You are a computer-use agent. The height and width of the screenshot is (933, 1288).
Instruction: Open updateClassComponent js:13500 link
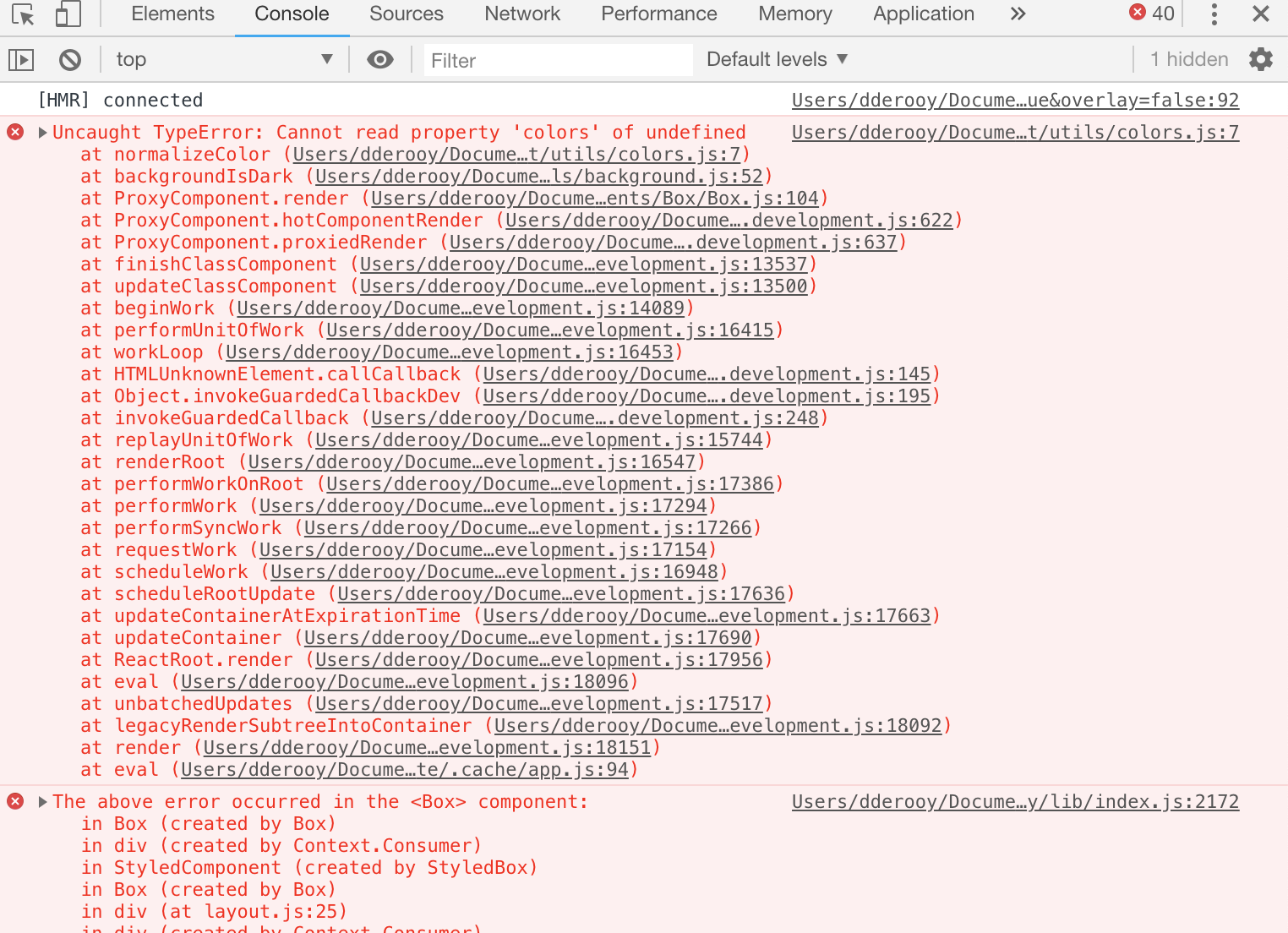(x=584, y=286)
